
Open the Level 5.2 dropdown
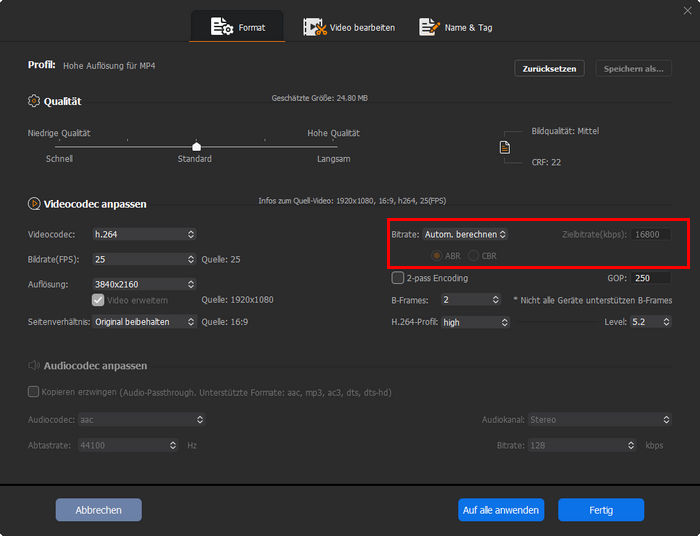pos(651,322)
